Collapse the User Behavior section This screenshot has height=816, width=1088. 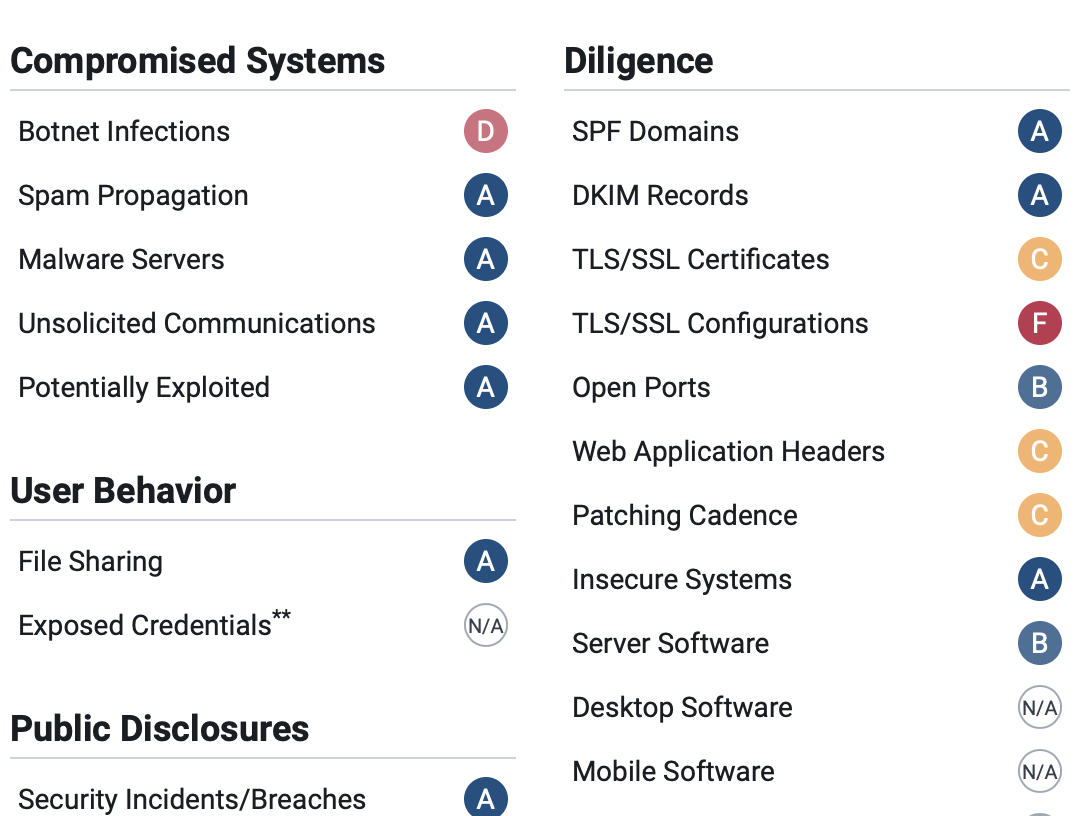point(122,491)
